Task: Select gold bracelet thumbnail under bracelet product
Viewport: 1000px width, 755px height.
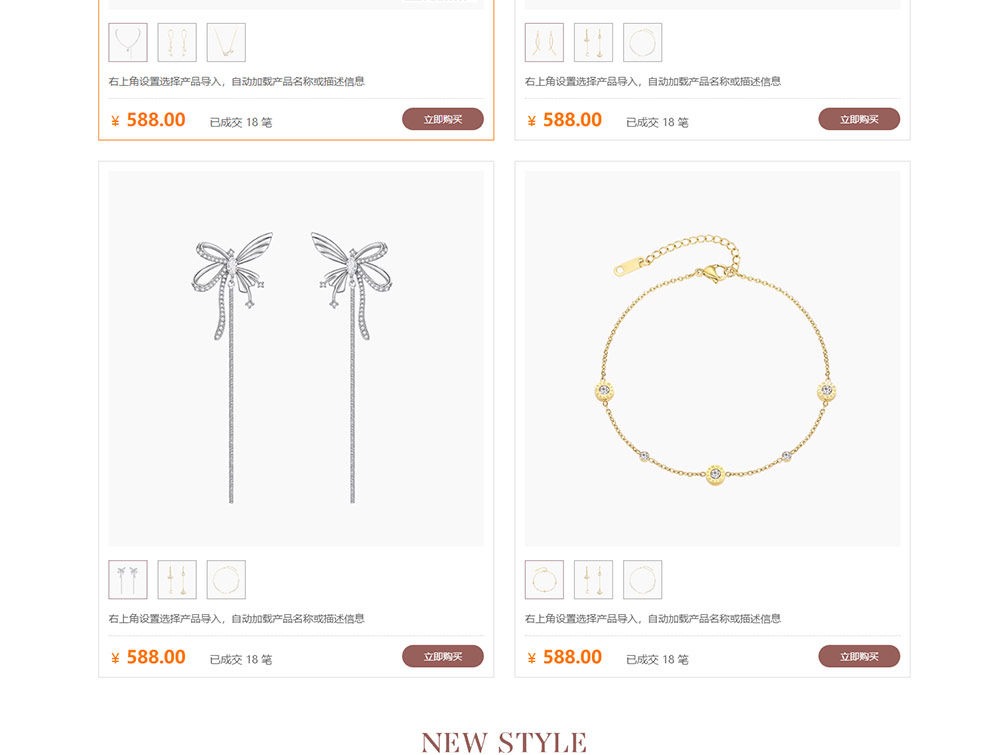Action: pos(545,580)
